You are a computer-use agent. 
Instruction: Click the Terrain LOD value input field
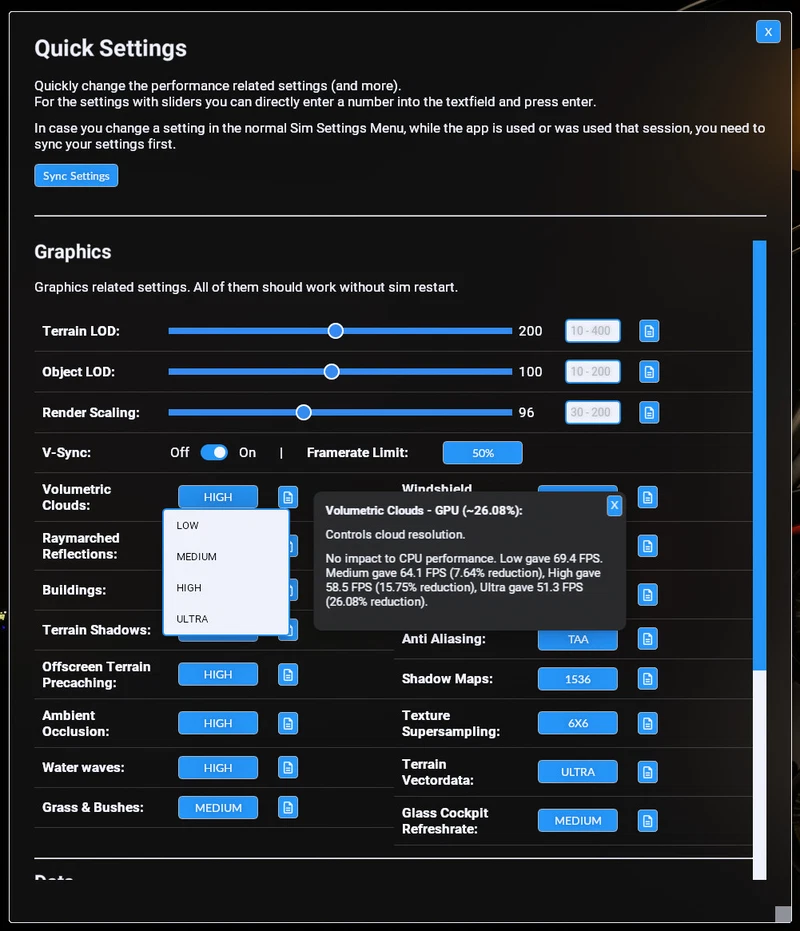pos(592,331)
